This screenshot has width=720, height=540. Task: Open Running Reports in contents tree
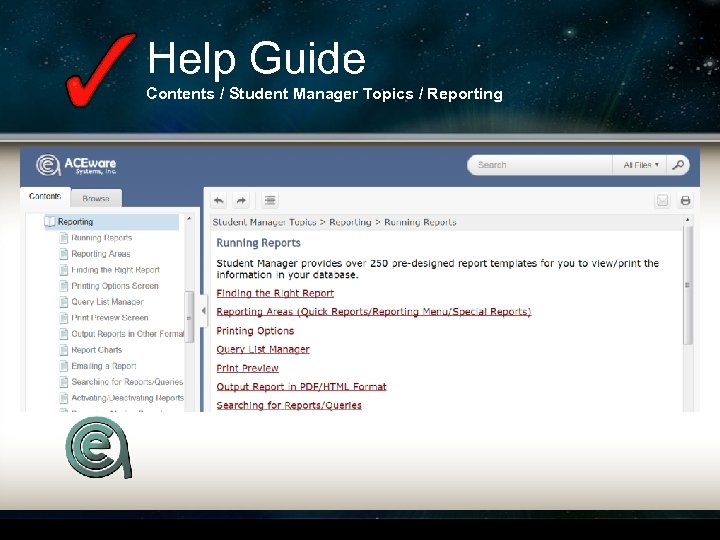[102, 238]
